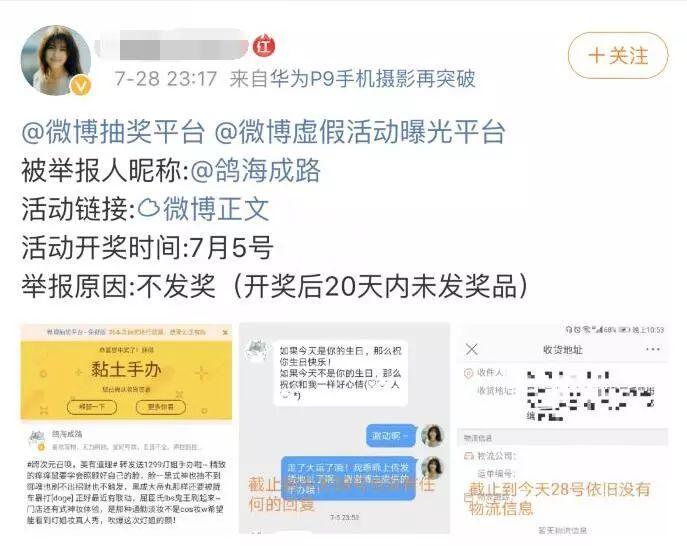Click the three-dot menu in 收货地址 header
The image size is (687, 546).
point(652,349)
